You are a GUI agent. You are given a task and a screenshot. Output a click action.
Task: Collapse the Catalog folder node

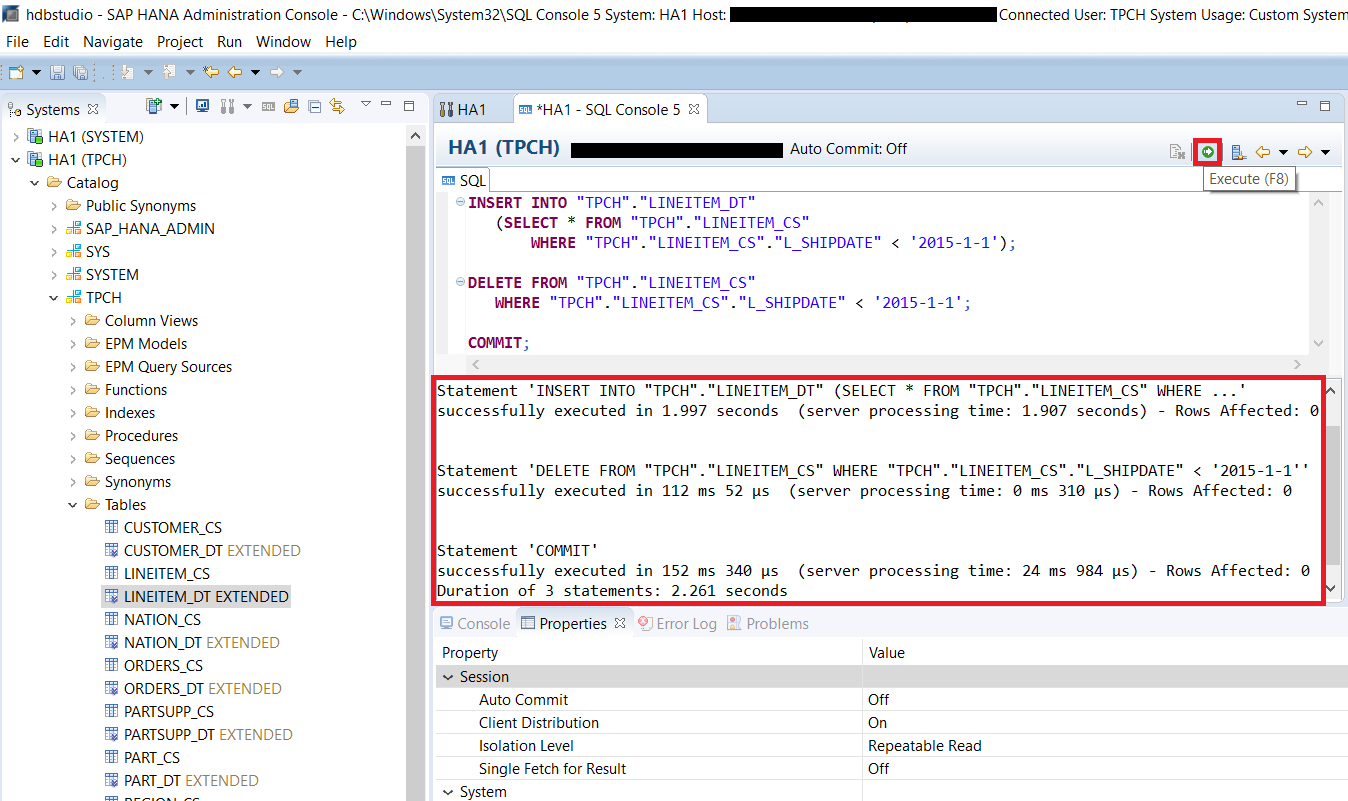click(x=34, y=183)
